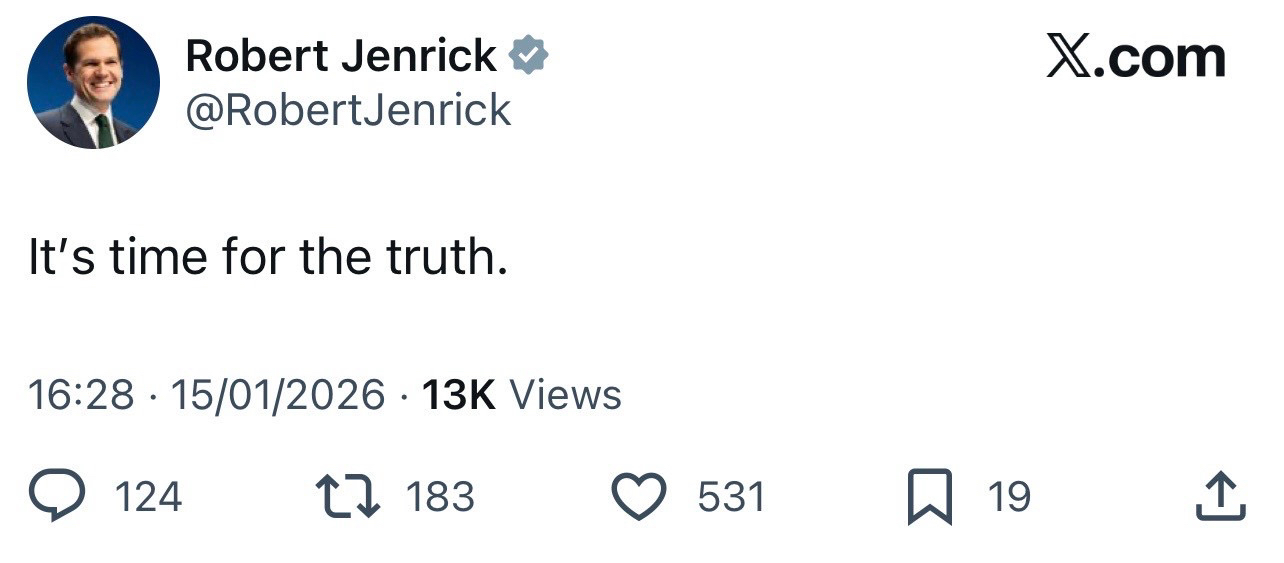
Task: Click the bold 13K view count
Action: point(459,395)
